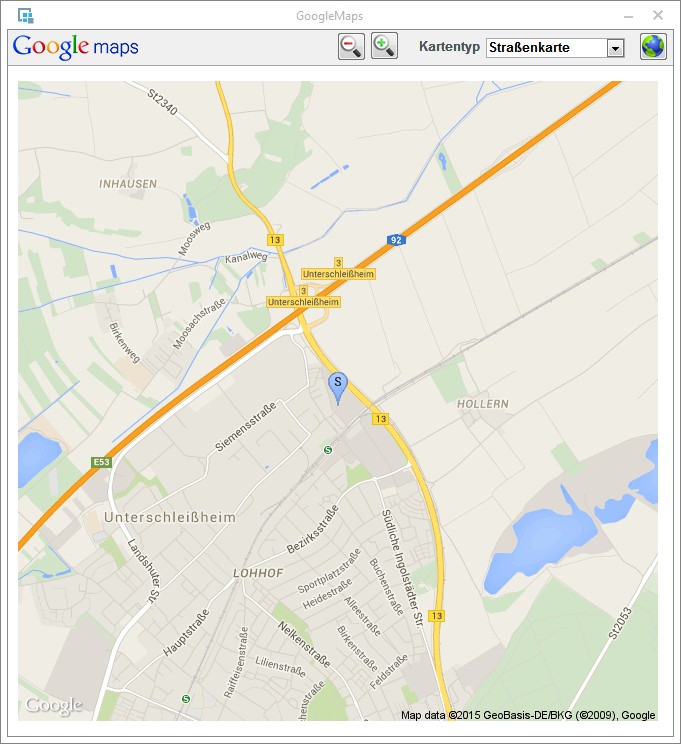The image size is (681, 744).
Task: Click the upper Unterschleißheim exit 3 sign
Action: 338,273
